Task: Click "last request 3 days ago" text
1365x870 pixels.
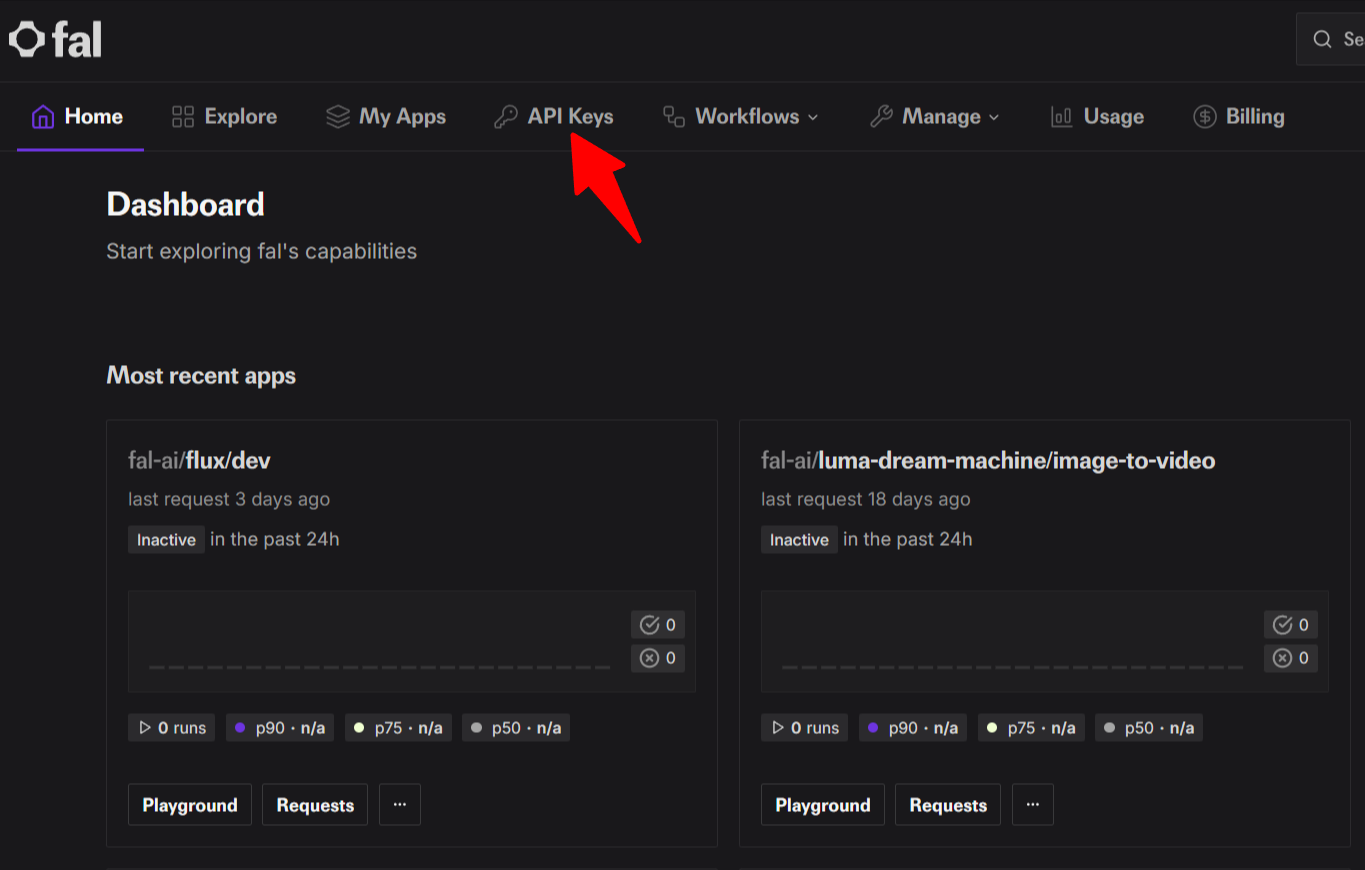Action: 229,499
